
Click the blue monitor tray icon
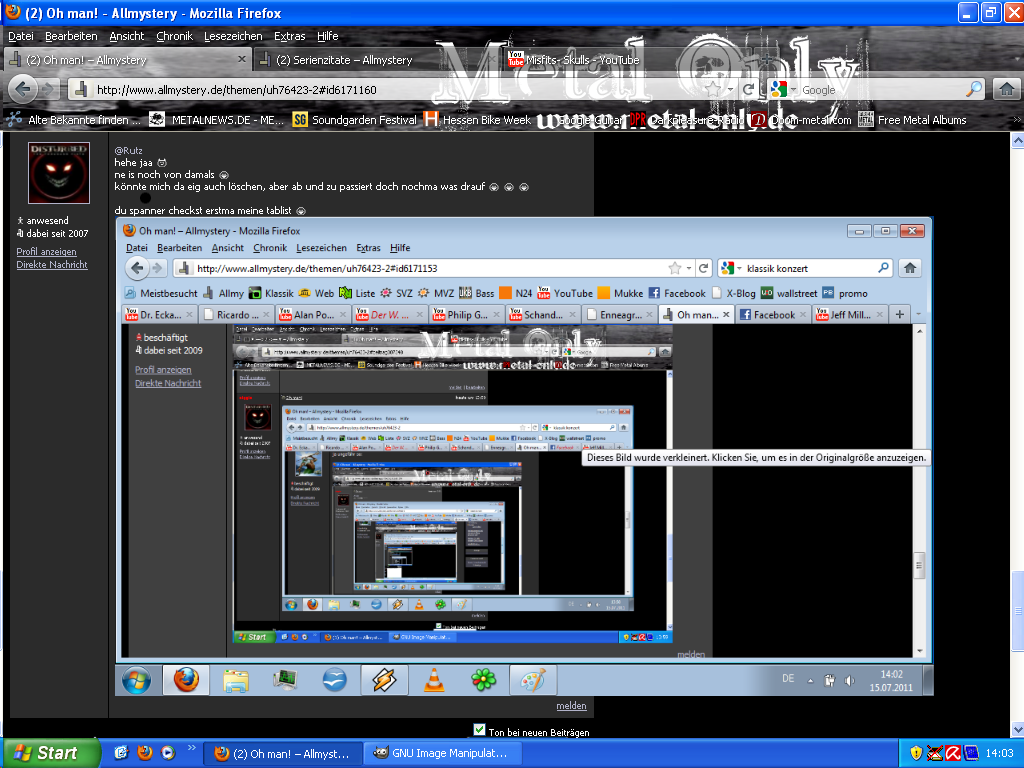click(x=971, y=753)
